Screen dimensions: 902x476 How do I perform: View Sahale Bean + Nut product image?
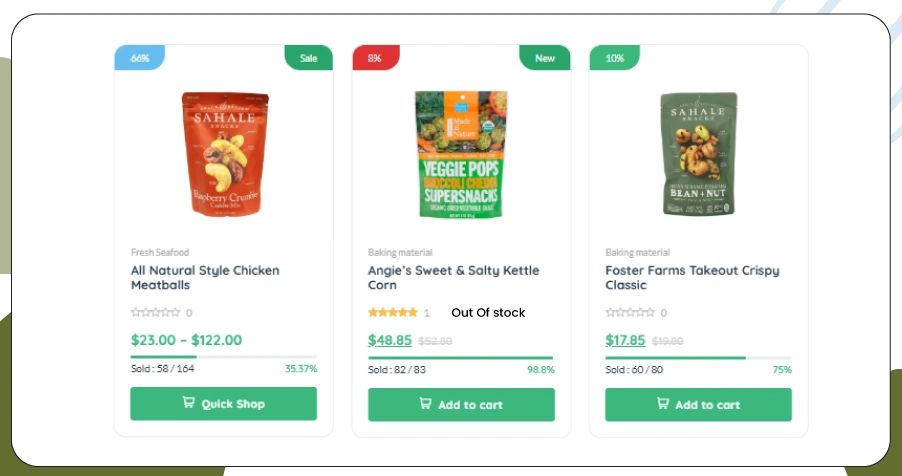click(698, 153)
